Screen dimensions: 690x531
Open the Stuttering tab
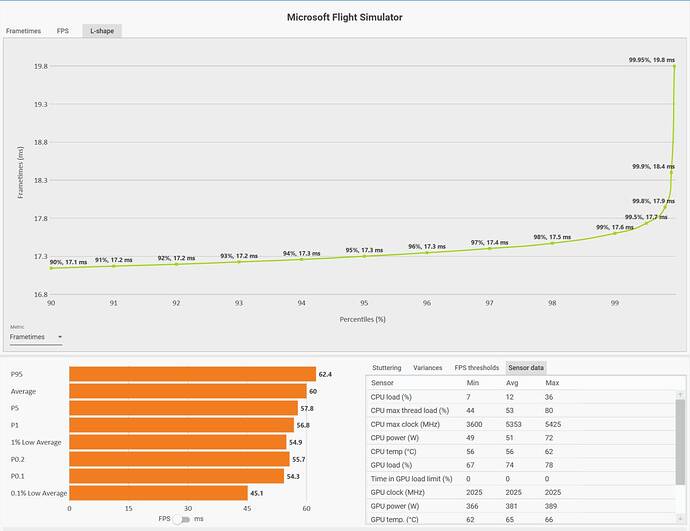point(386,367)
